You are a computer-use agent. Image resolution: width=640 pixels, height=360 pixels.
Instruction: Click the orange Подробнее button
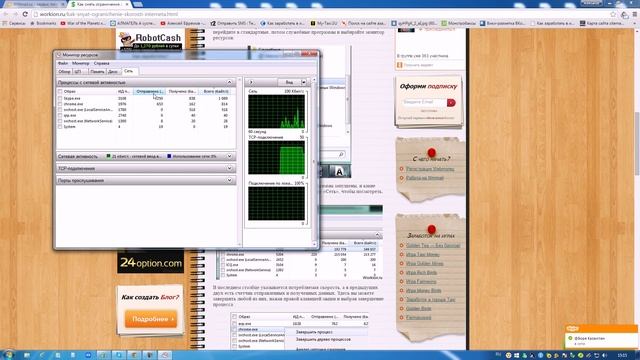[x=151, y=319]
